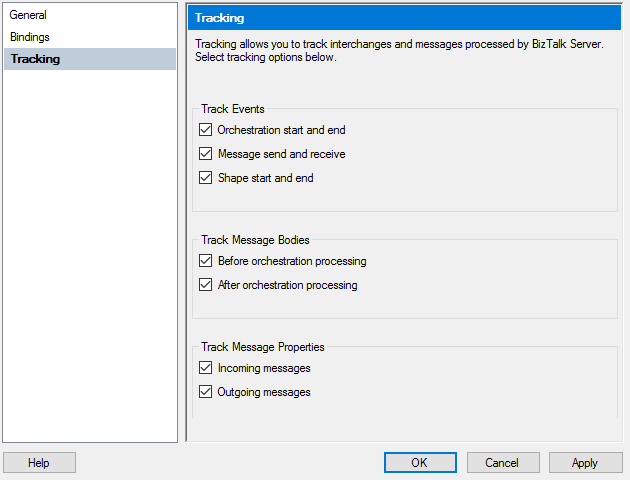Click the Track Events group label

(x=233, y=108)
